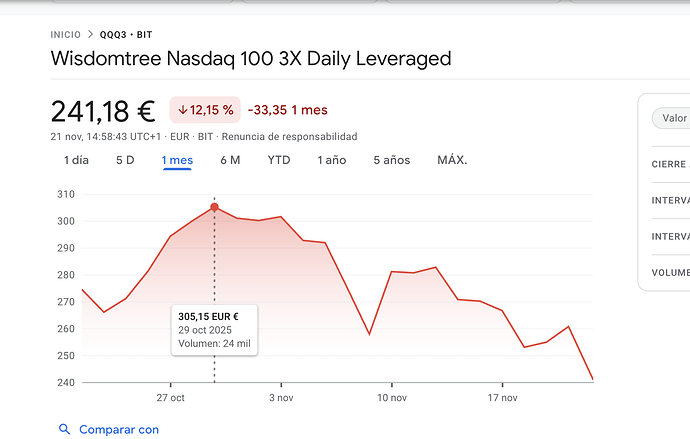Click the CIERRE row in the side panel
This screenshot has height=439, width=690.
pyautogui.click(x=670, y=164)
